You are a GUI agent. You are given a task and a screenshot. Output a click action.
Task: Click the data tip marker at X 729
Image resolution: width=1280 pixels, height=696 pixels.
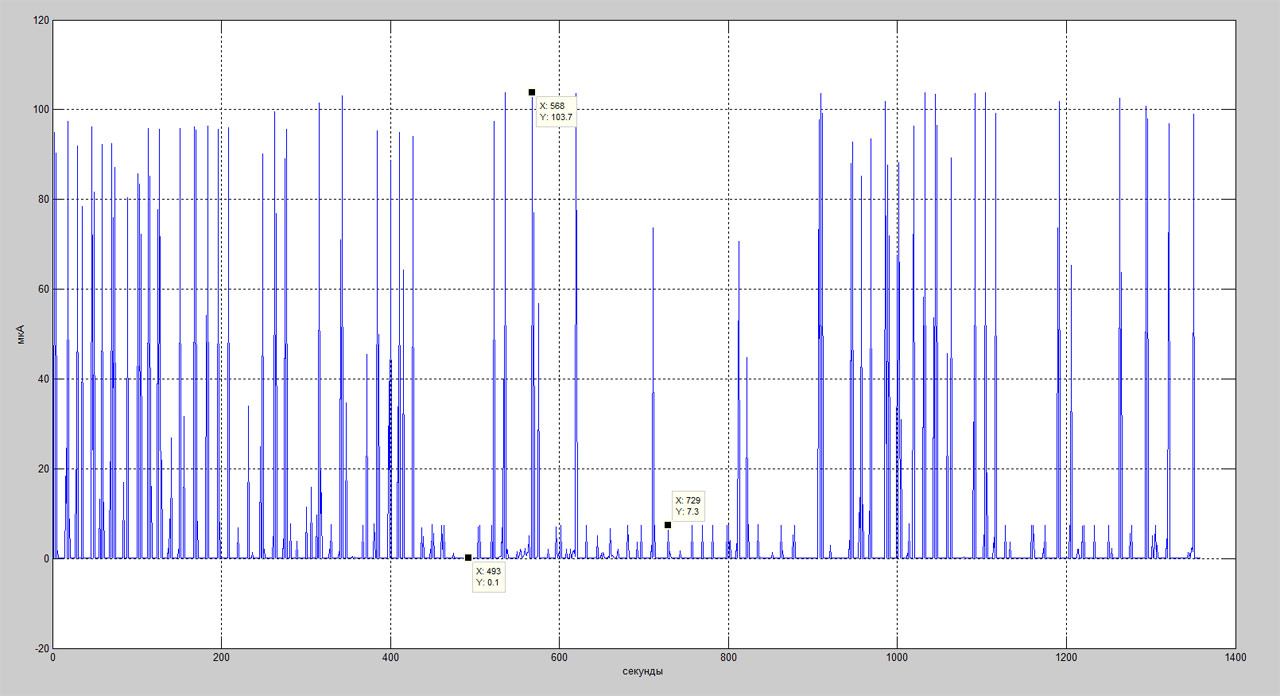coord(668,525)
